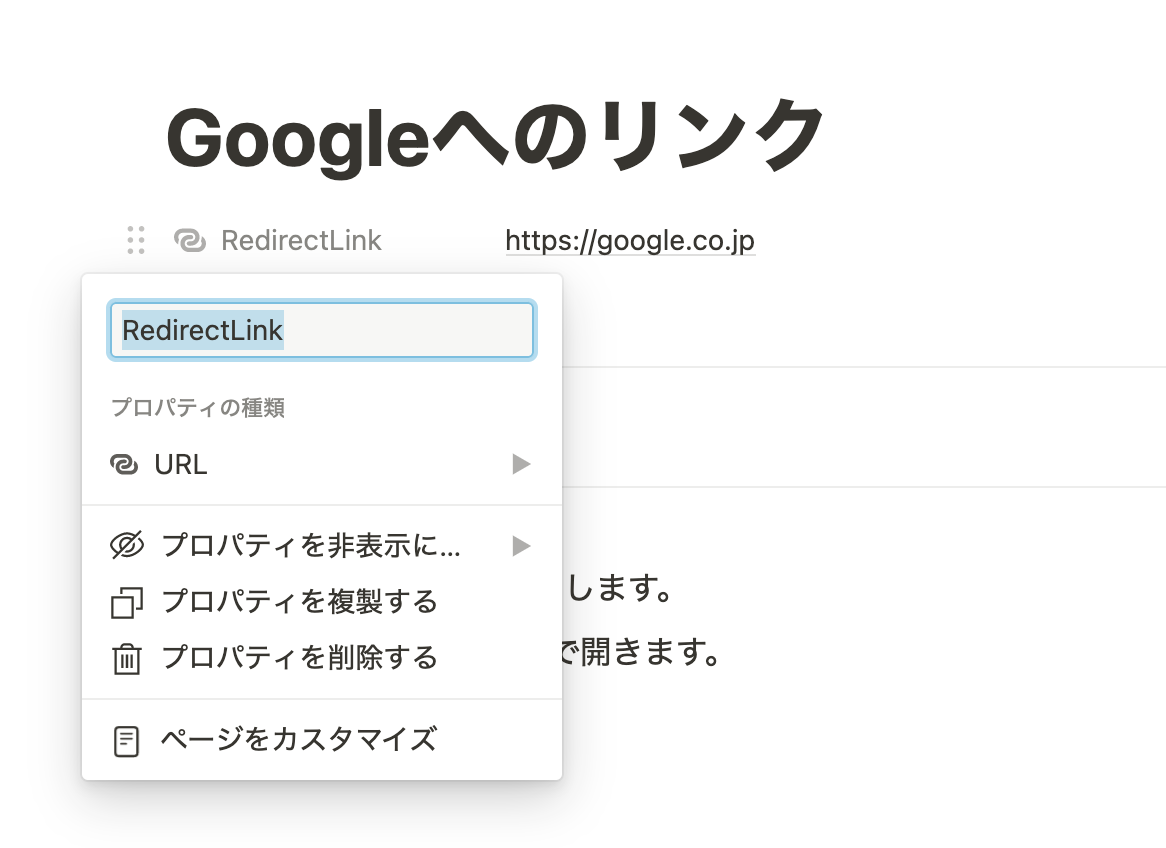Screen dimensions: 1166x848
Task: Click the body text ending で開きます。
Action: click(641, 652)
